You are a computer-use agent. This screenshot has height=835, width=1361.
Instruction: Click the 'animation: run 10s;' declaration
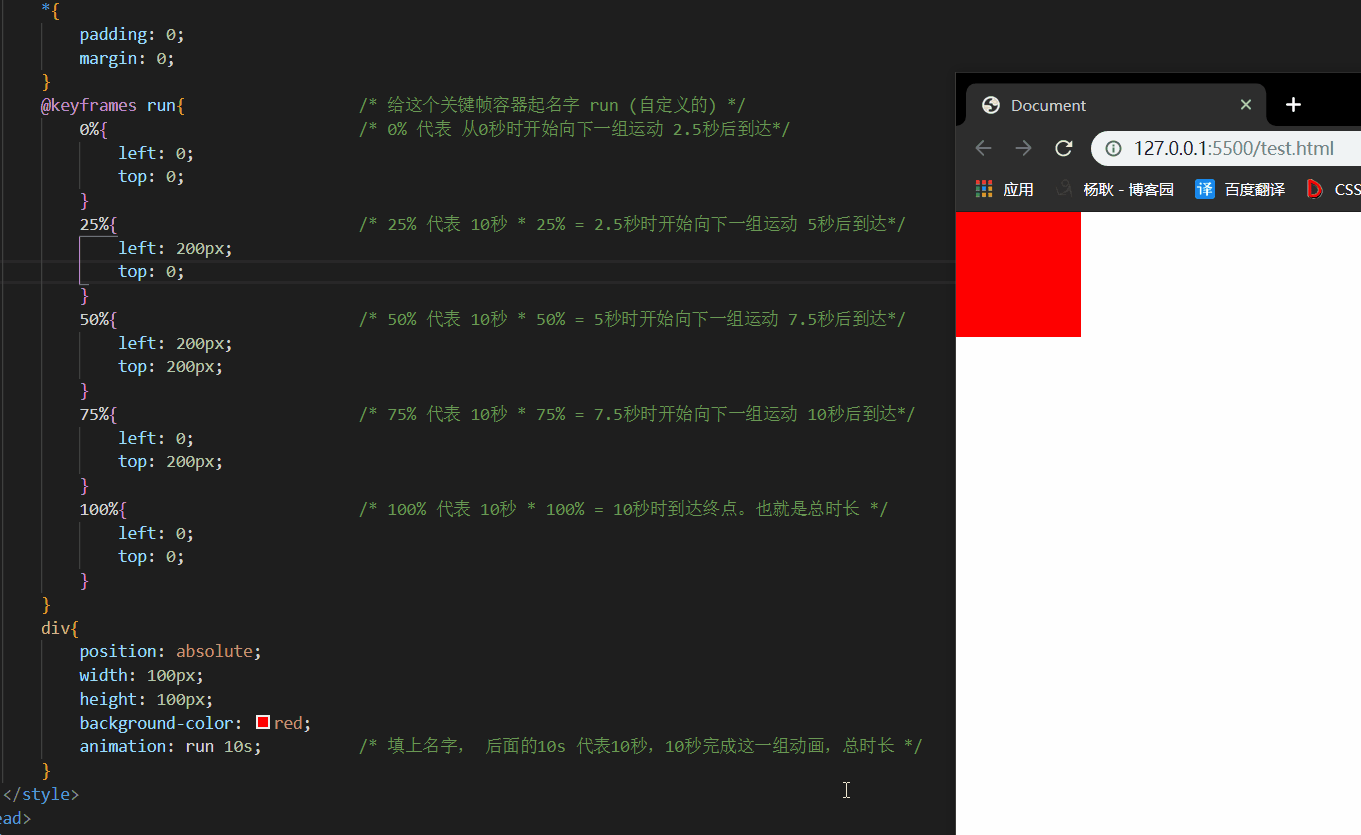pyautogui.click(x=171, y=746)
